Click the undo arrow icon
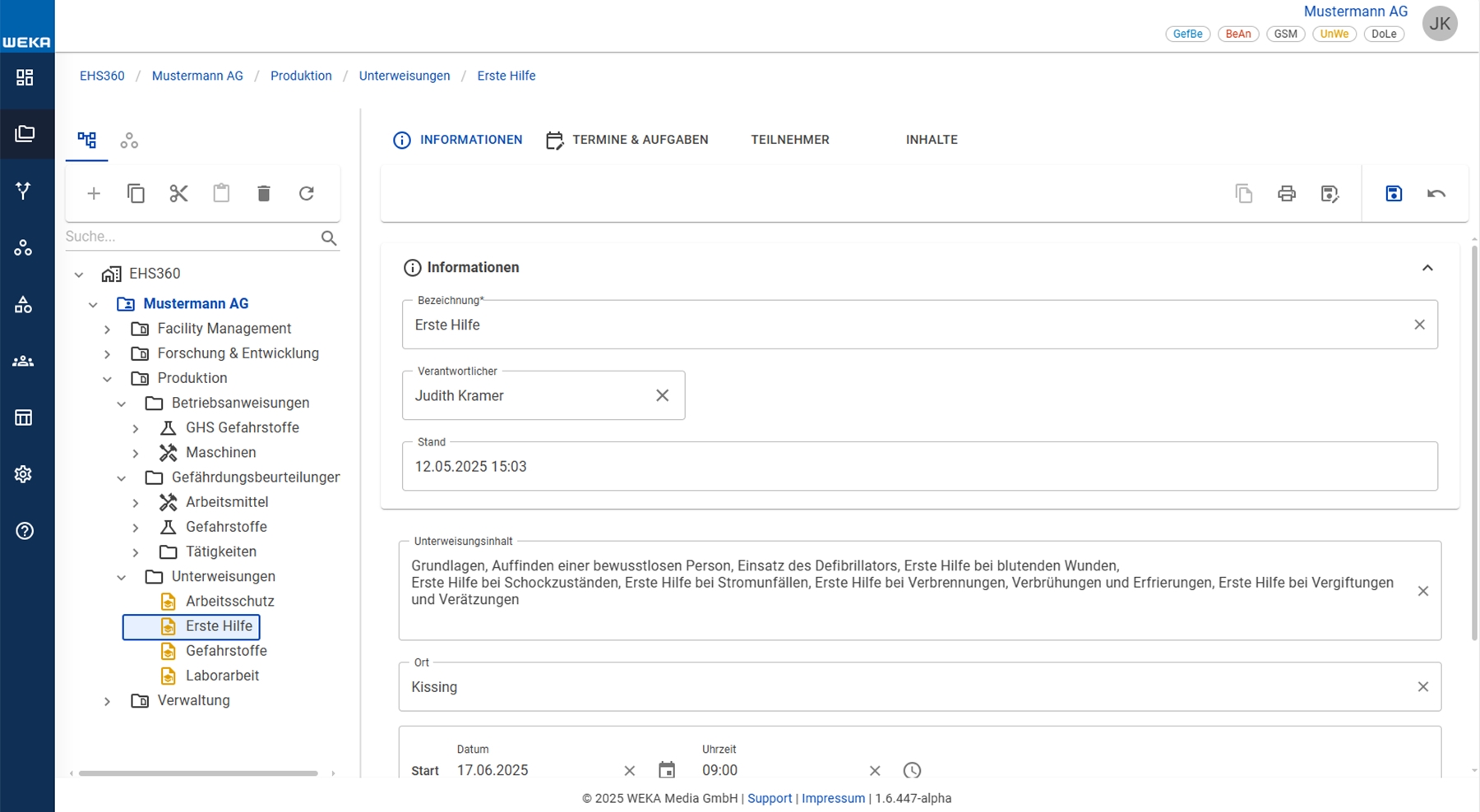1480x812 pixels. (x=1436, y=194)
